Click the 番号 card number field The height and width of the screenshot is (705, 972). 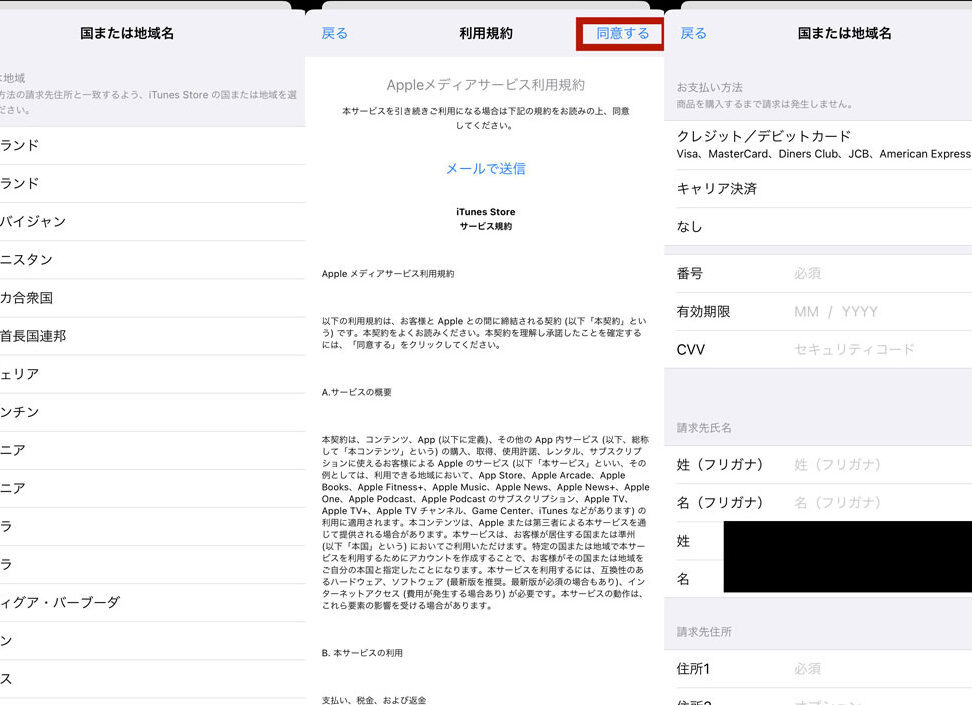(818, 273)
